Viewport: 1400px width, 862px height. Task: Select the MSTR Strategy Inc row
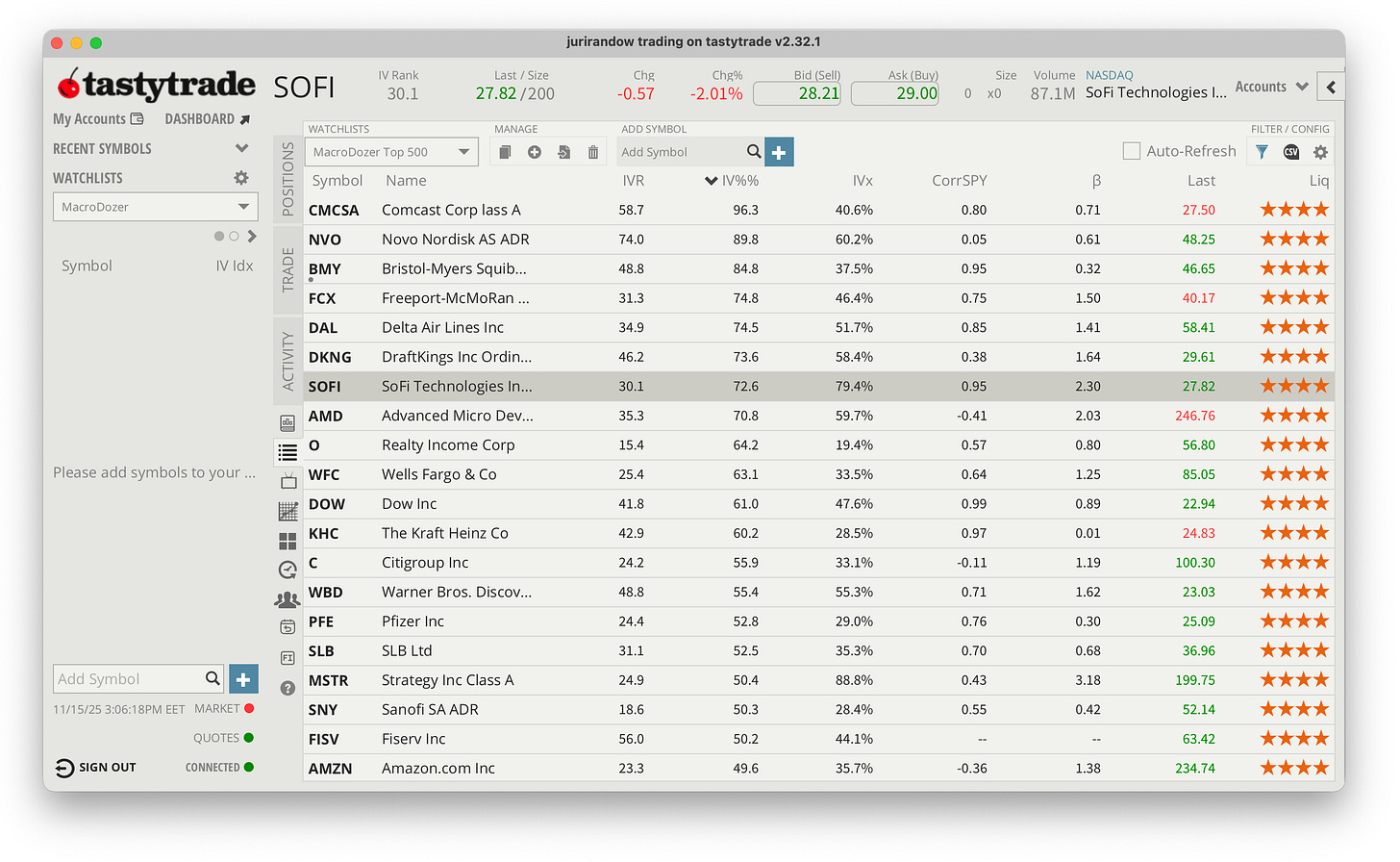(x=819, y=680)
